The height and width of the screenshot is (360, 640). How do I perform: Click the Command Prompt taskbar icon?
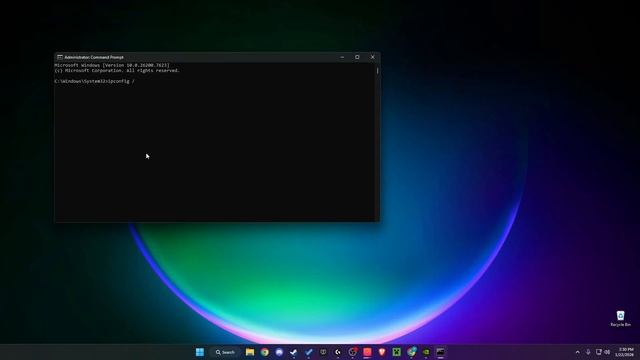tap(440, 352)
